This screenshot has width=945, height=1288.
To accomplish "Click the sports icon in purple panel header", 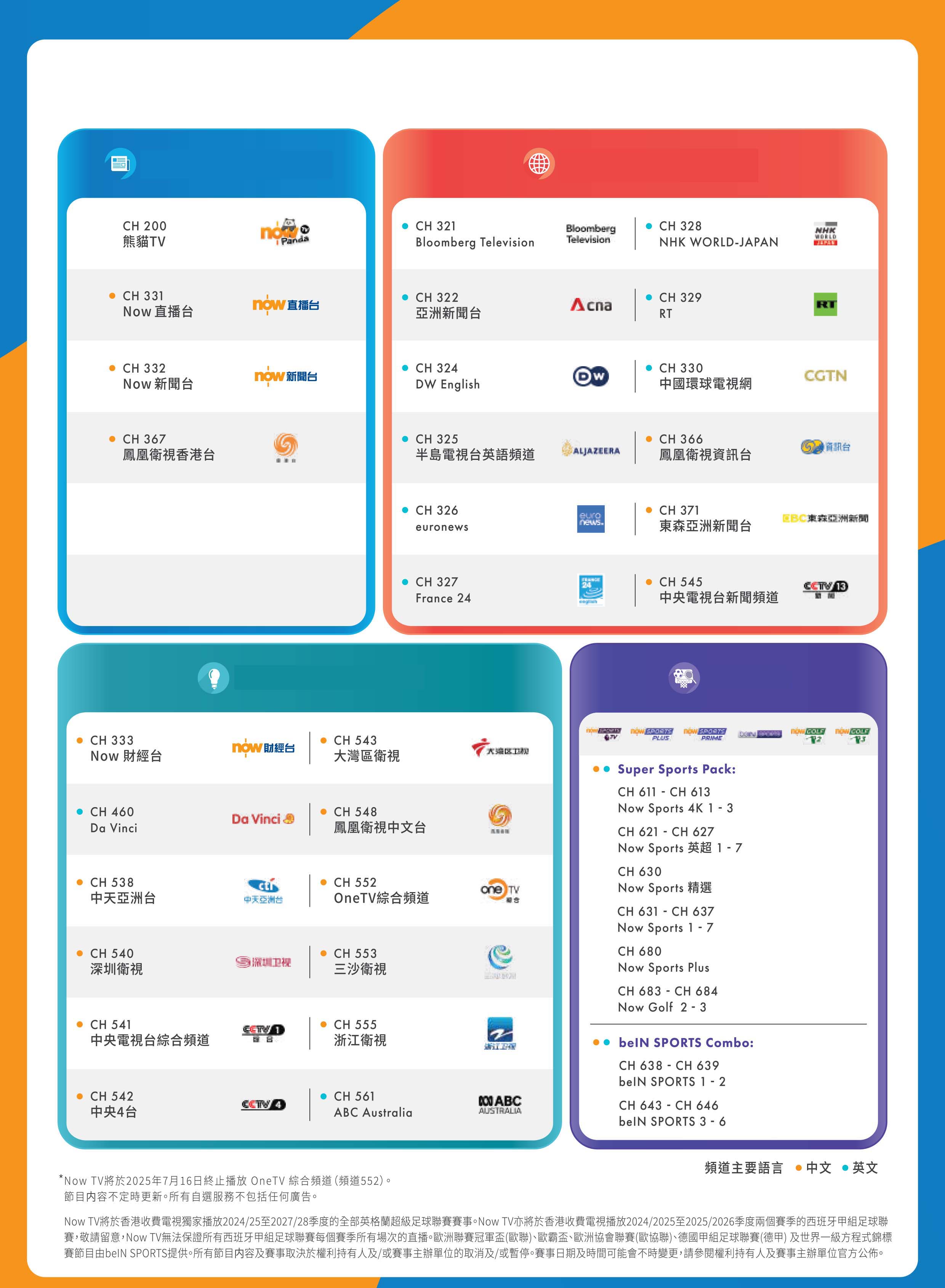I will pos(684,678).
